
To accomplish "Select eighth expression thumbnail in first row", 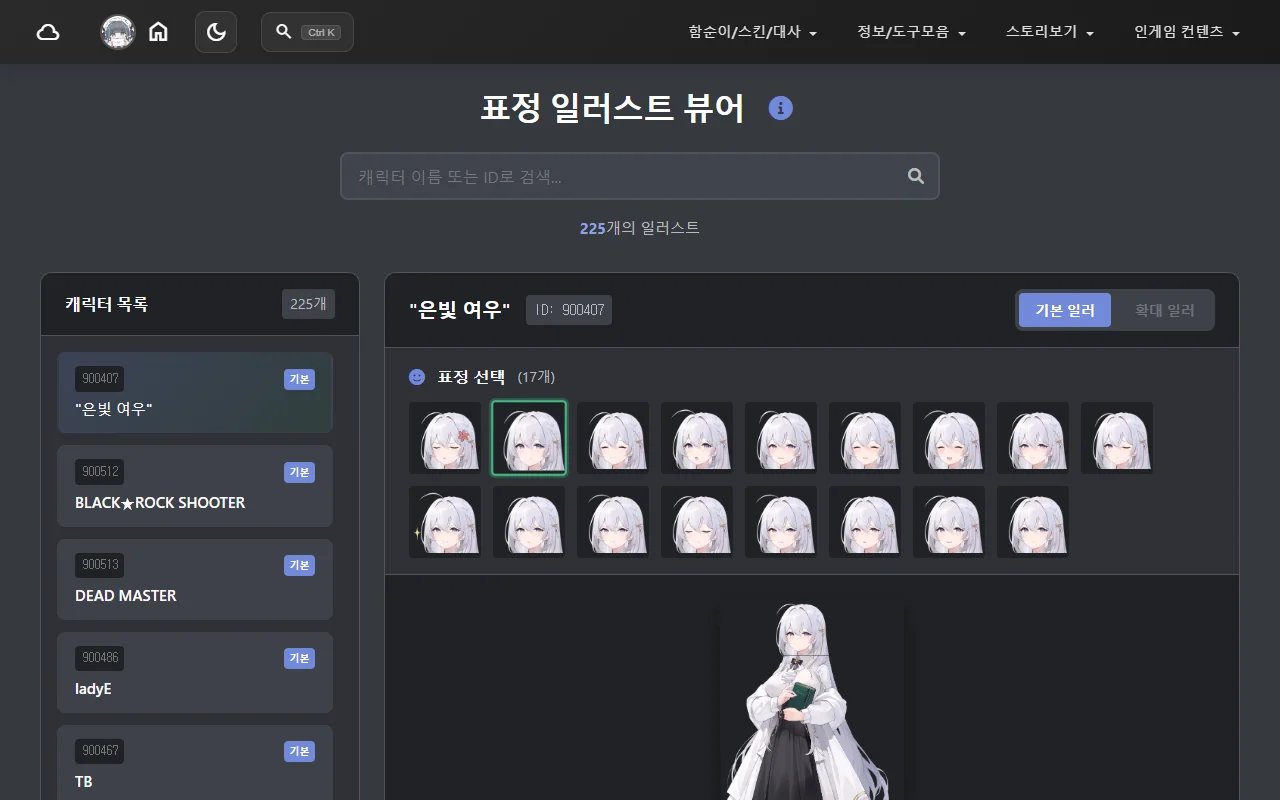I will coord(1033,438).
